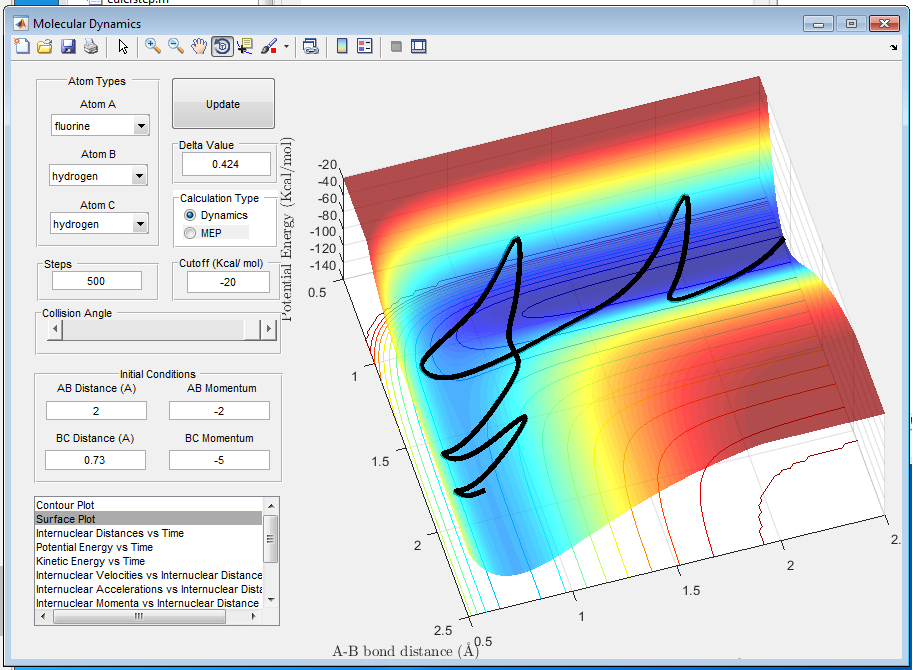The width and height of the screenshot is (913, 670).
Task: Activate the Pan hand tool
Action: [199, 46]
